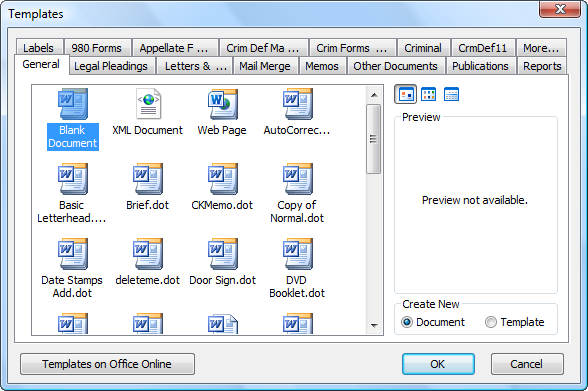Switch to the Reports tab

[542, 66]
